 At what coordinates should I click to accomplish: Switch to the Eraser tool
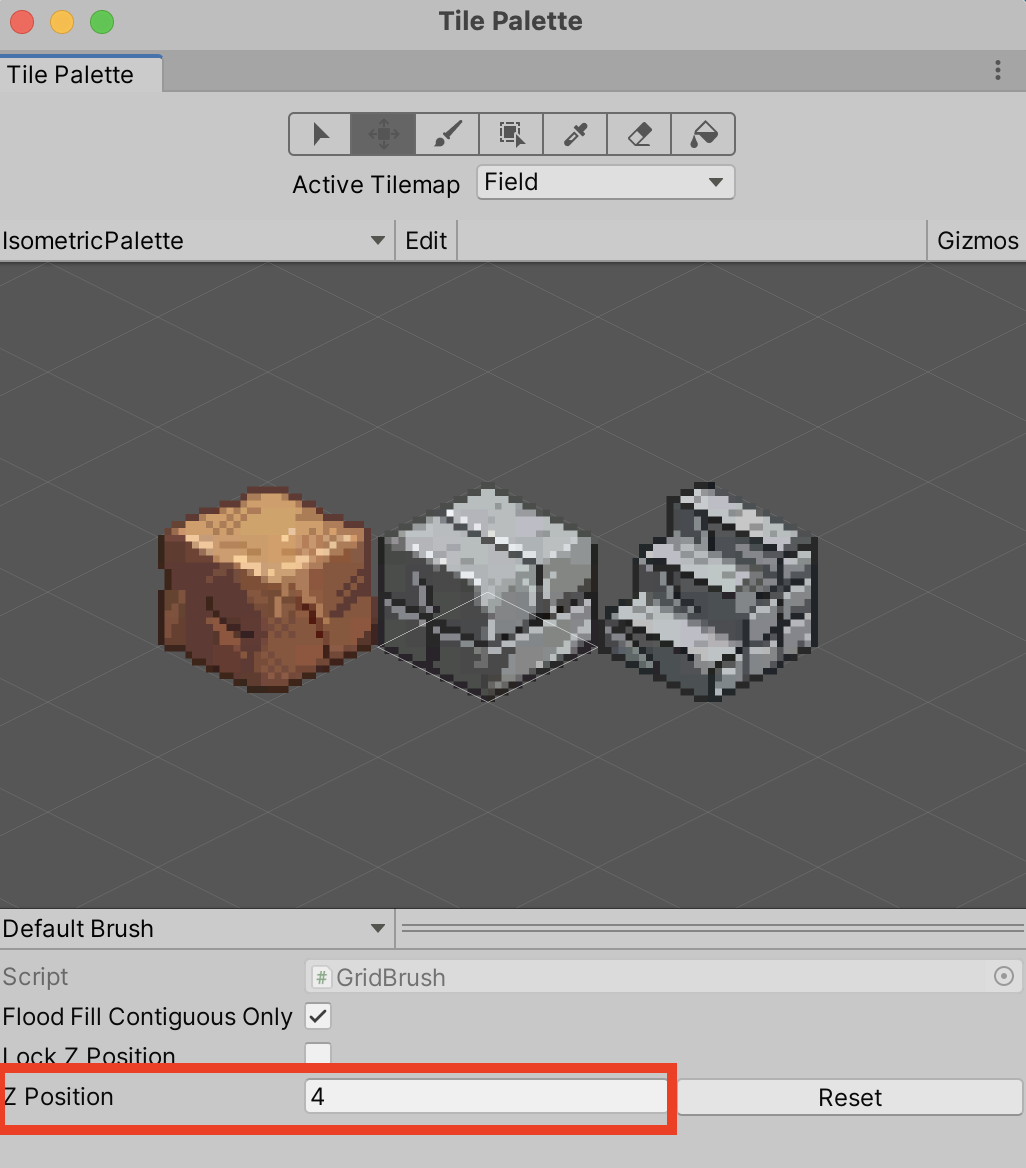[x=639, y=134]
